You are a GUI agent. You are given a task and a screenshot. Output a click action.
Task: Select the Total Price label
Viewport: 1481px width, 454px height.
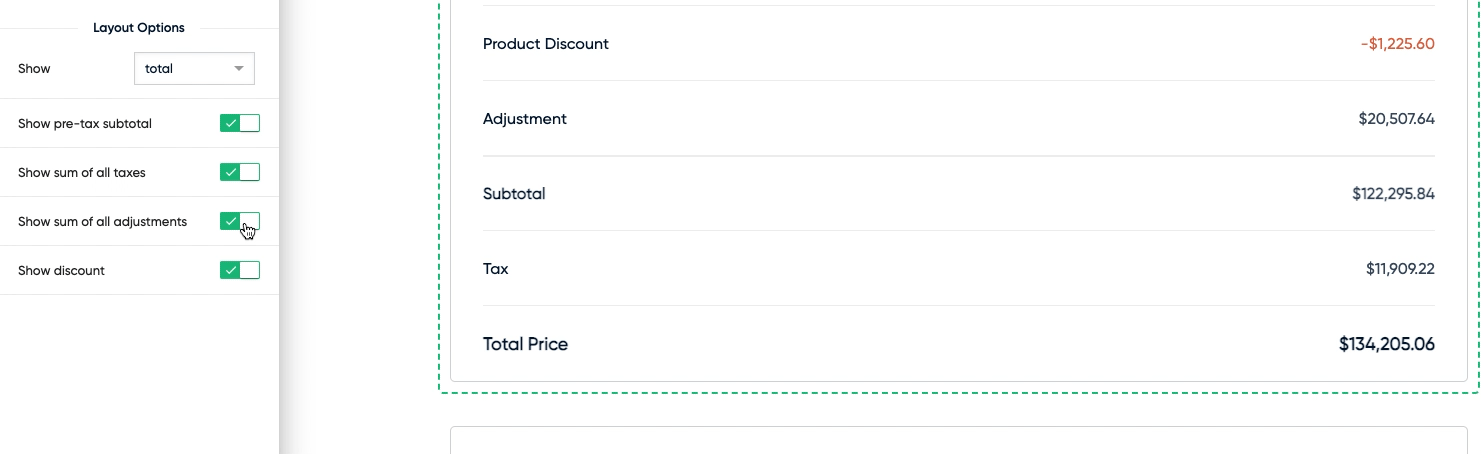(526, 344)
